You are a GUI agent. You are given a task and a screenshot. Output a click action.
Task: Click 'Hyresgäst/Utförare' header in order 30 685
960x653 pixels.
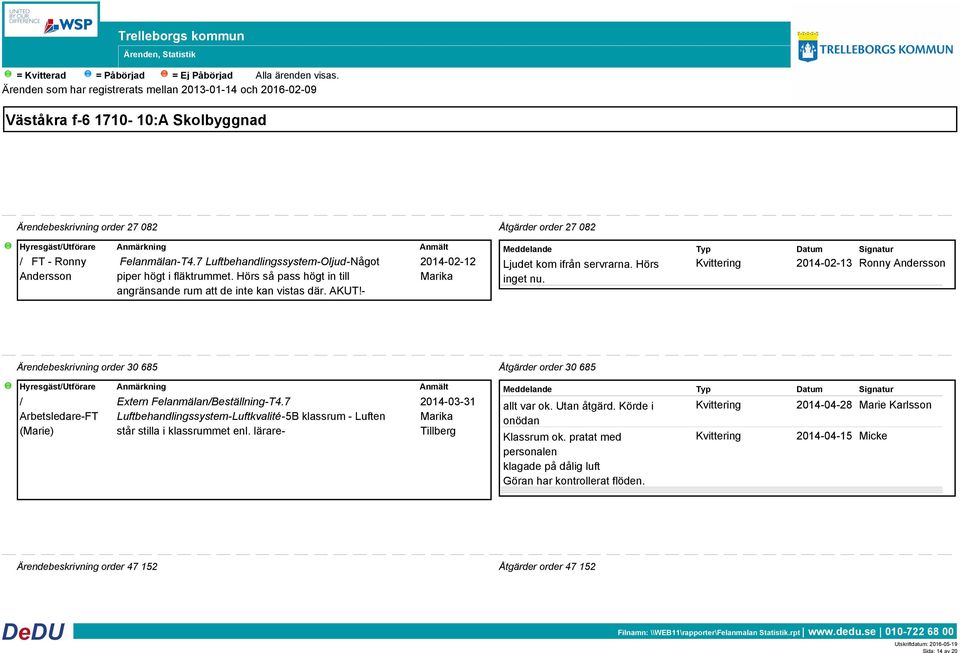pos(57,387)
